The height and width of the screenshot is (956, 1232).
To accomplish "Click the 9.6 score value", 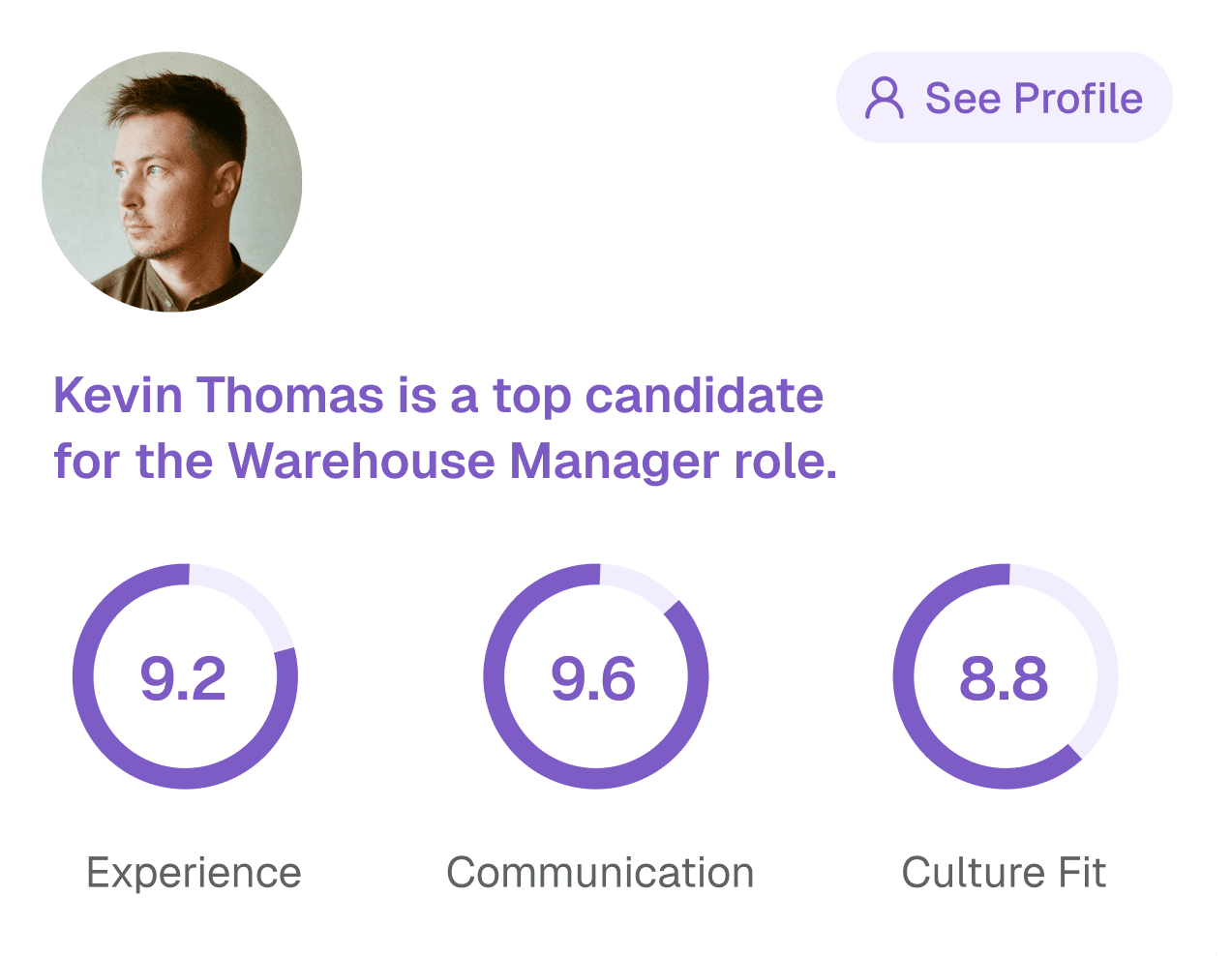I will (x=593, y=678).
